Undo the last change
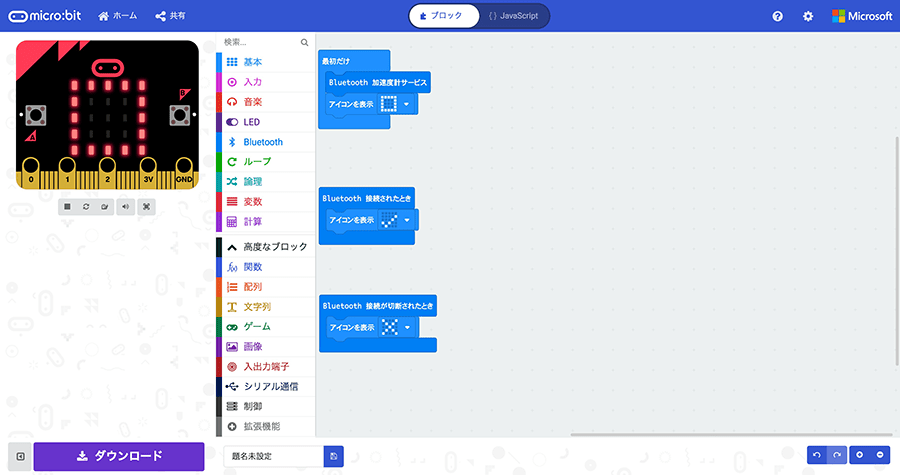Image resolution: width=900 pixels, height=475 pixels. click(x=817, y=455)
